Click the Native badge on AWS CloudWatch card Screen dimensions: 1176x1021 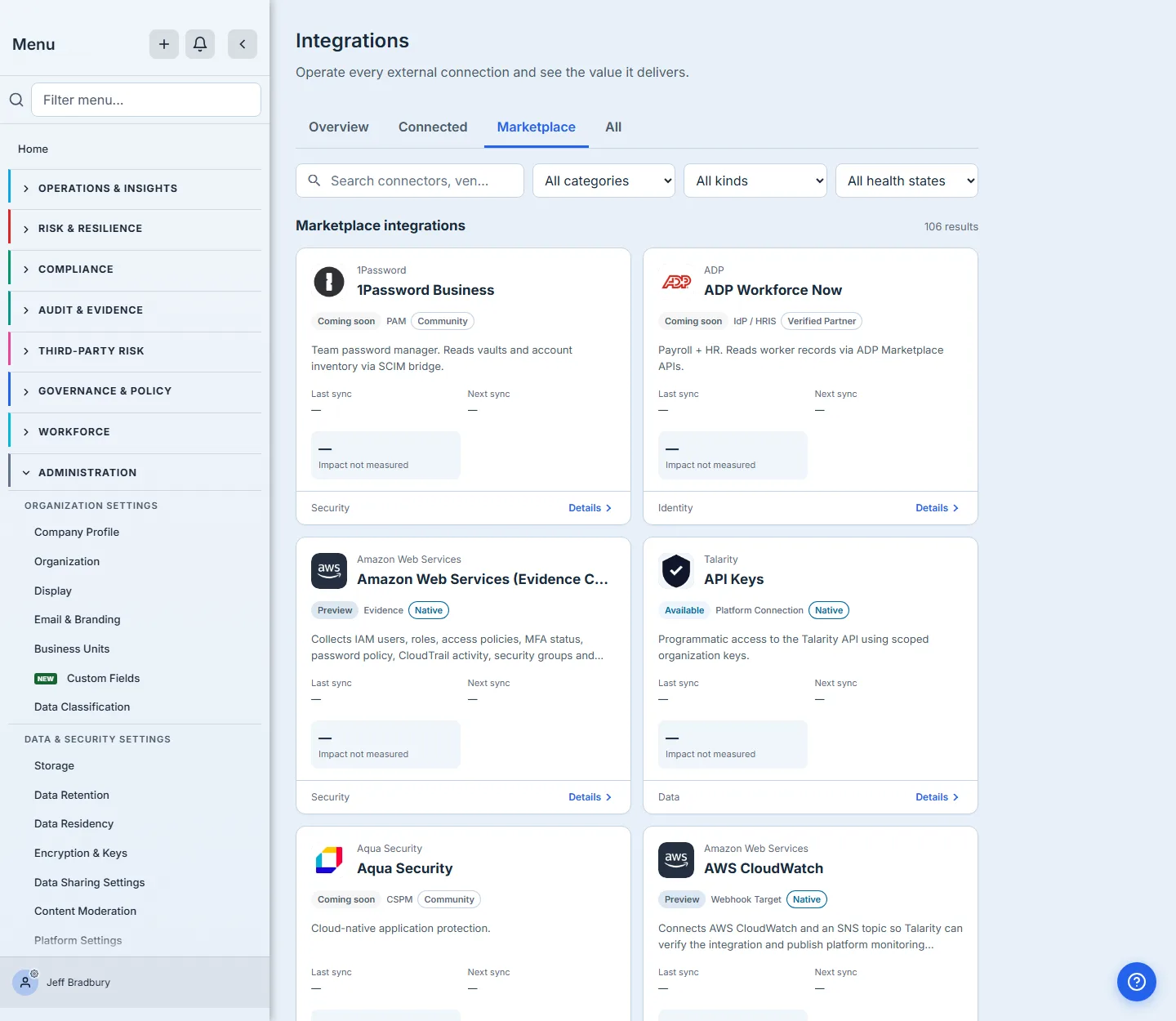click(x=807, y=899)
